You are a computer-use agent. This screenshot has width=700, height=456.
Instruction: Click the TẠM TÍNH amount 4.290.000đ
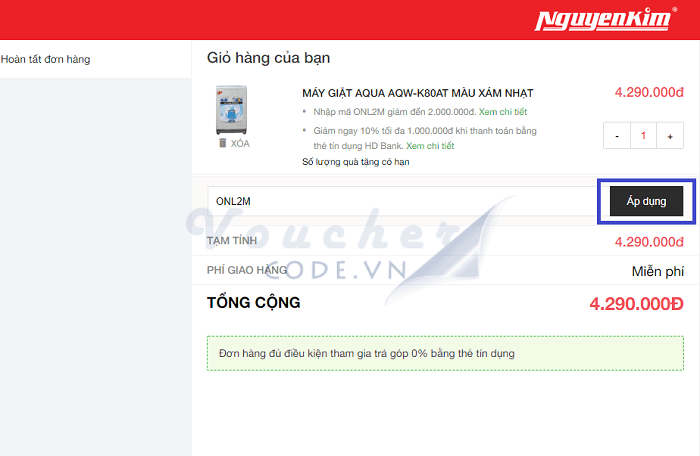649,242
